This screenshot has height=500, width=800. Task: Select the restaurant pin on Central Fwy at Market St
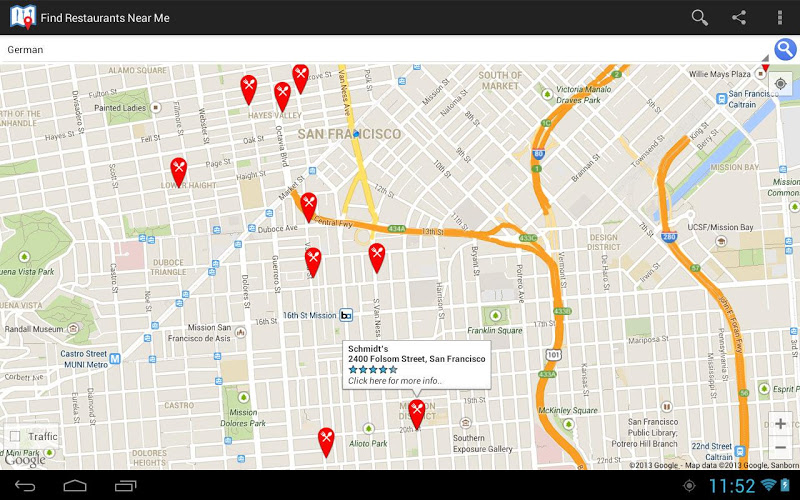[308, 207]
